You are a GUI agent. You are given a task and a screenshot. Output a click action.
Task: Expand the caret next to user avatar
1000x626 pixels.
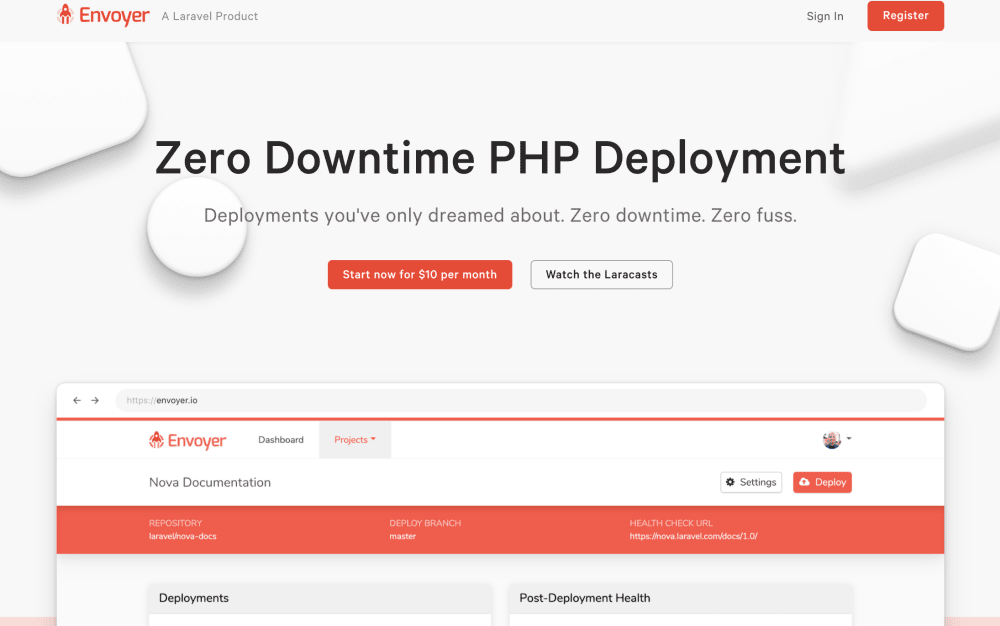(849, 439)
